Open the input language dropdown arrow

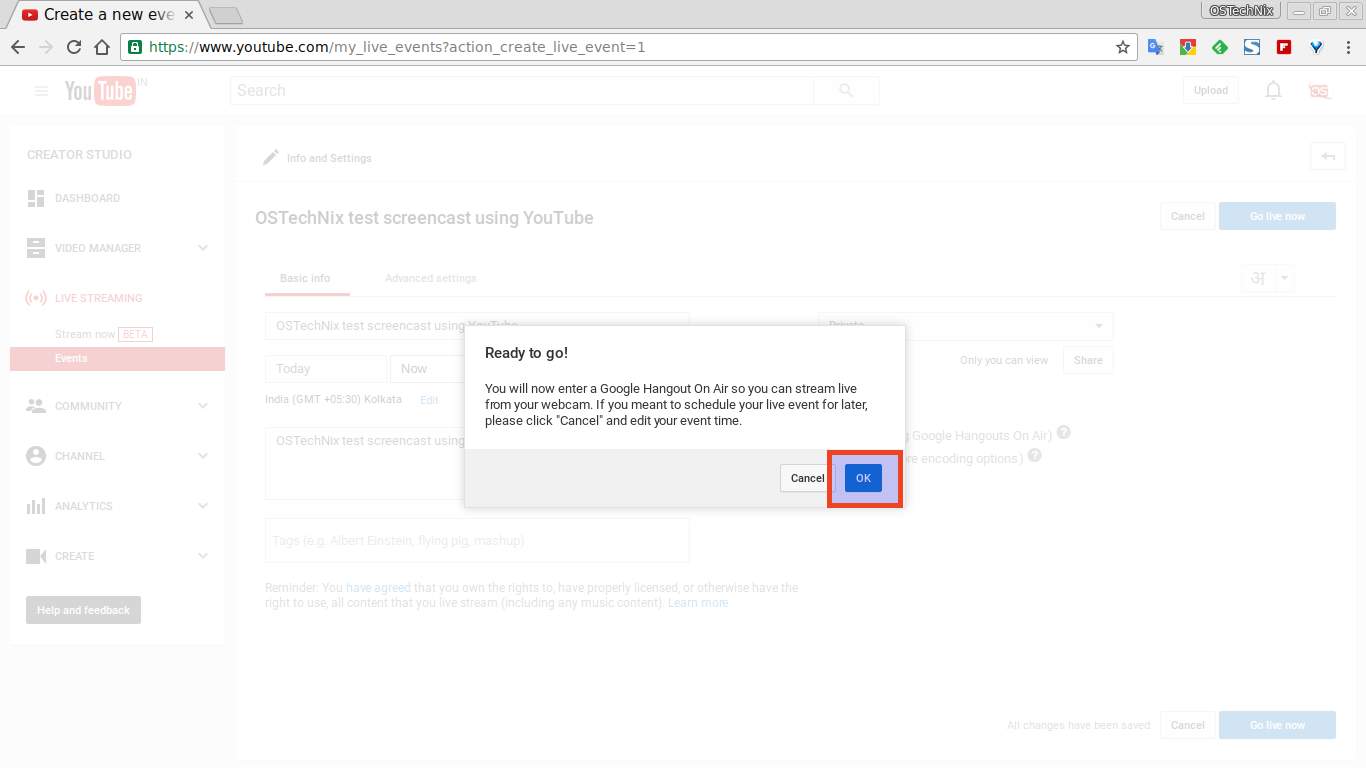(x=1284, y=278)
